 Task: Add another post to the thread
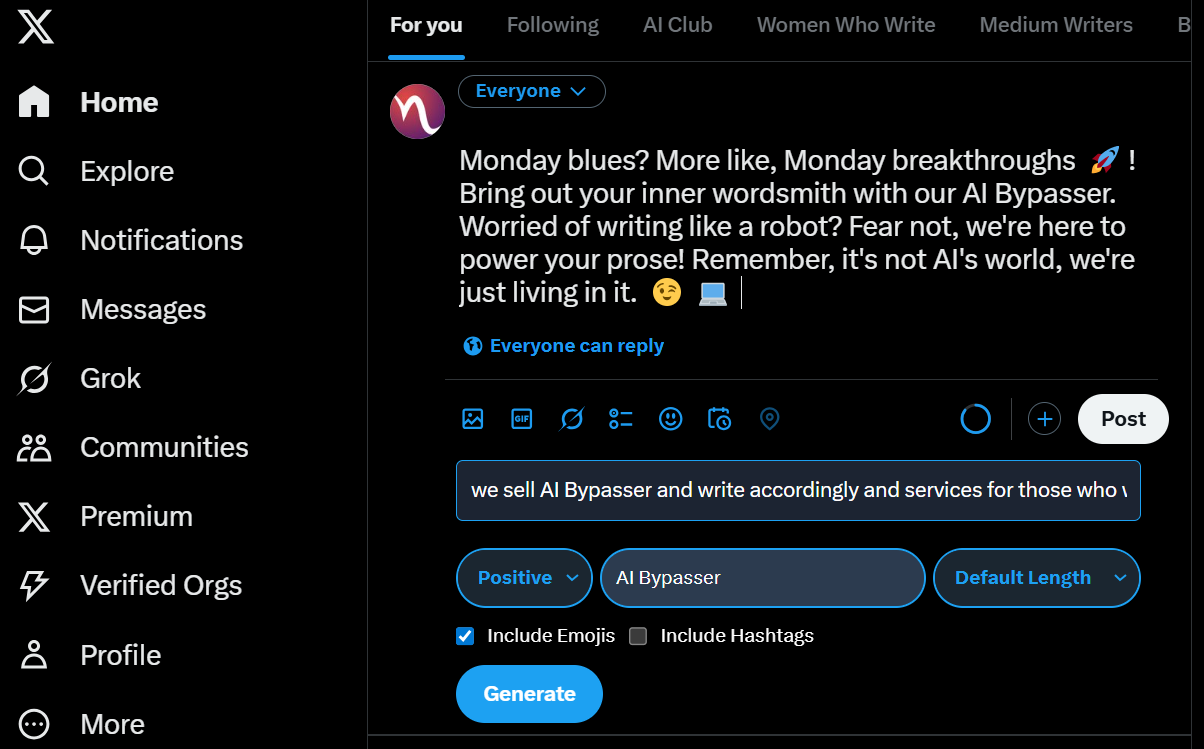(x=1044, y=418)
